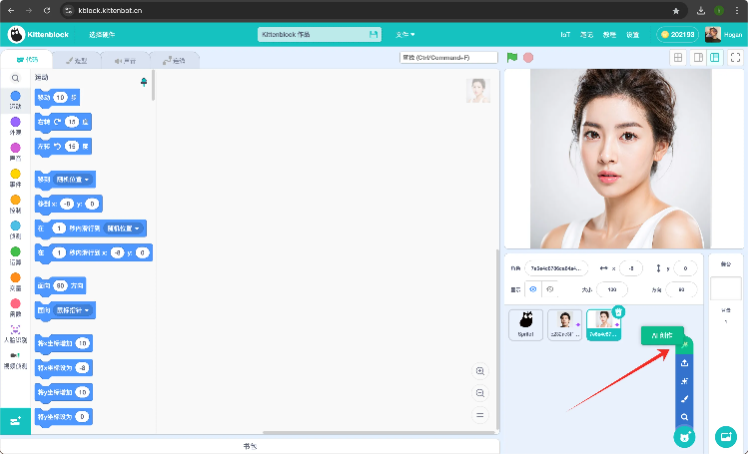Set sprite visibility to shown with eye icon
Screen dimensions: 748x455
(532, 289)
